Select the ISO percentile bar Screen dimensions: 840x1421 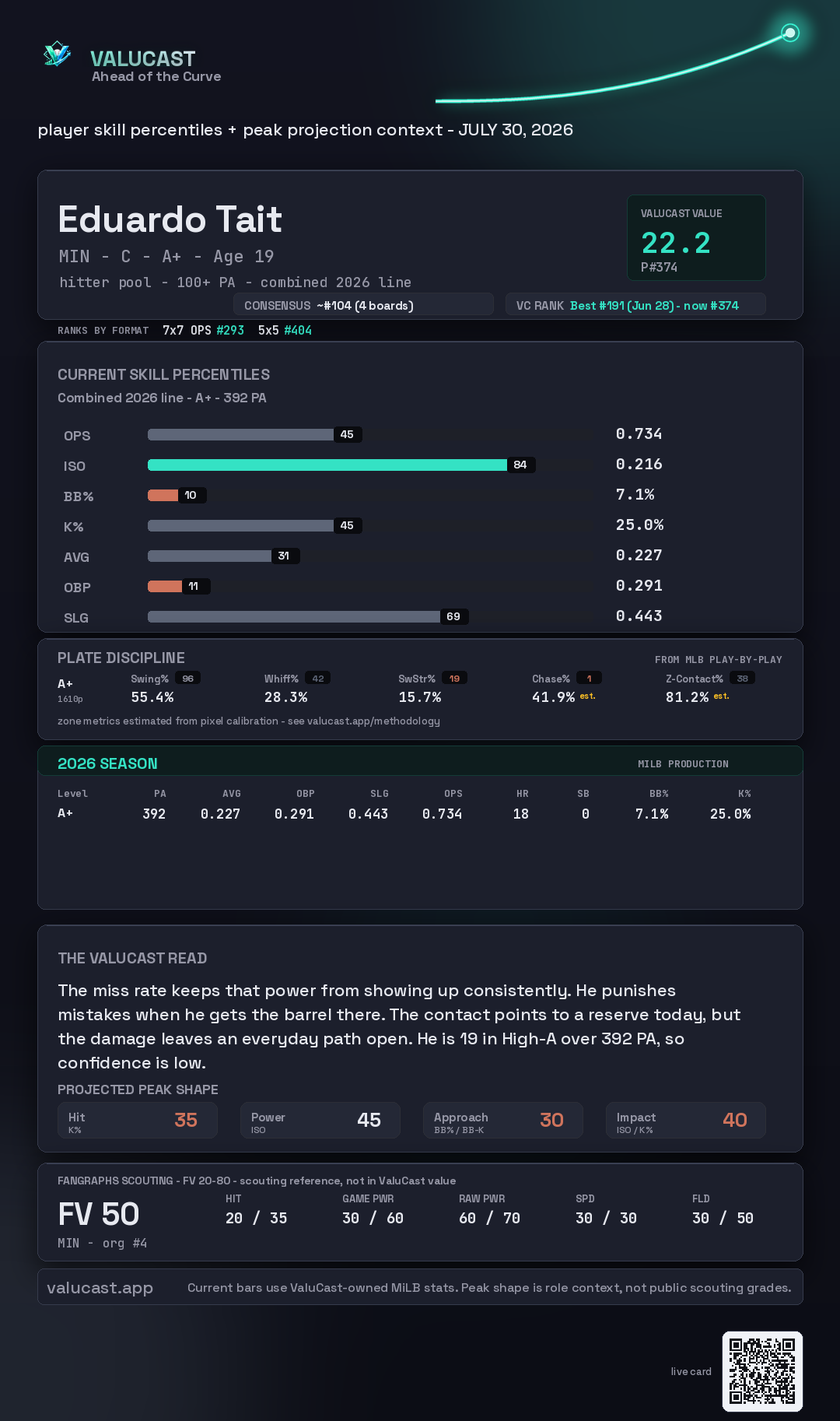(327, 465)
